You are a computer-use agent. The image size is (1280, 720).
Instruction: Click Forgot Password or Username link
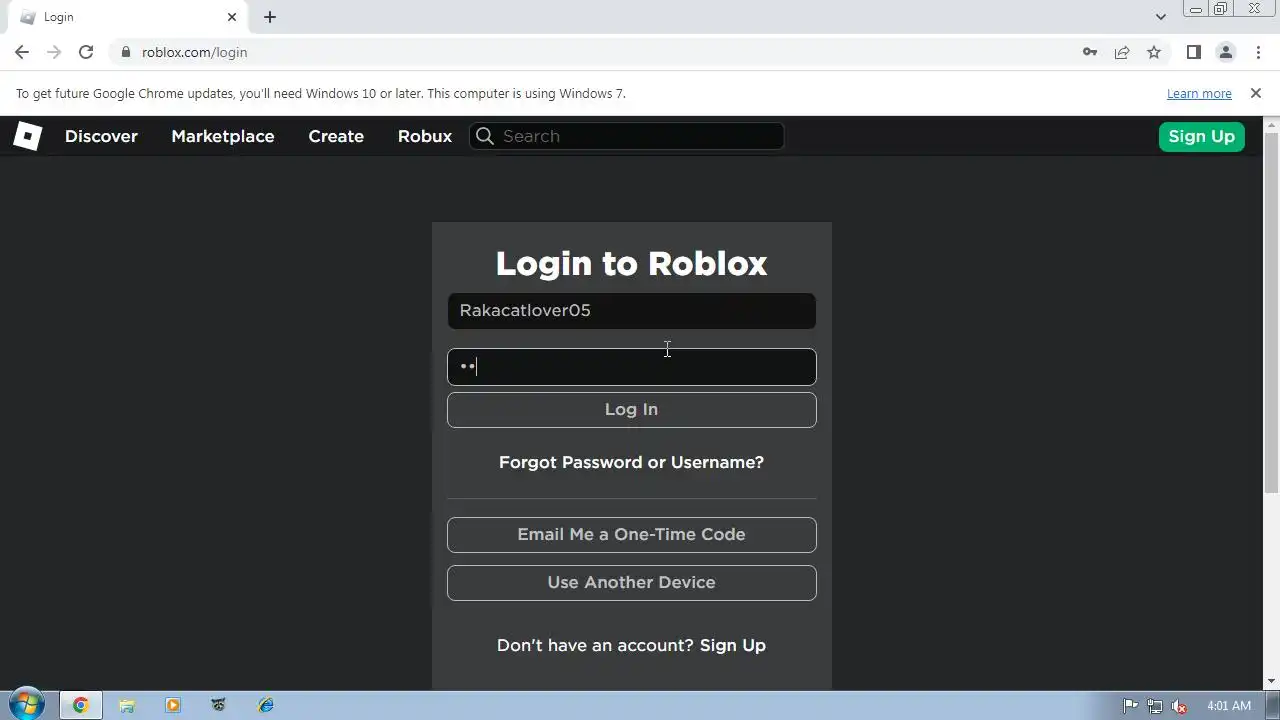click(x=632, y=462)
